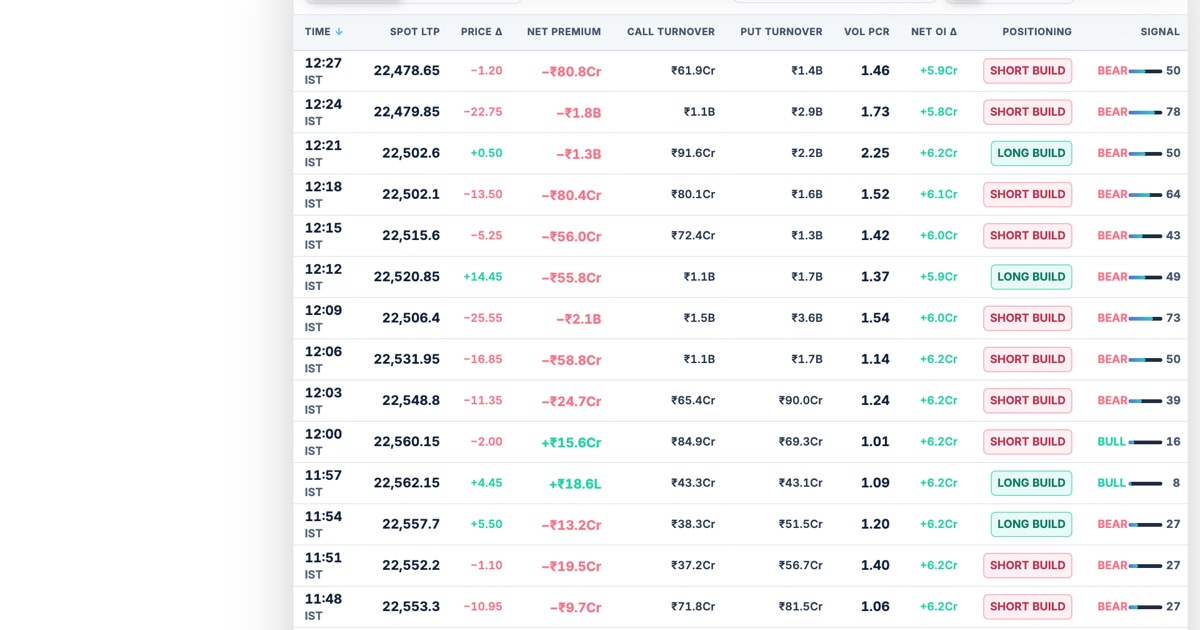1200x630 pixels.
Task: Click LONG BUILD badge in 11:54 row
Action: (x=1031, y=524)
